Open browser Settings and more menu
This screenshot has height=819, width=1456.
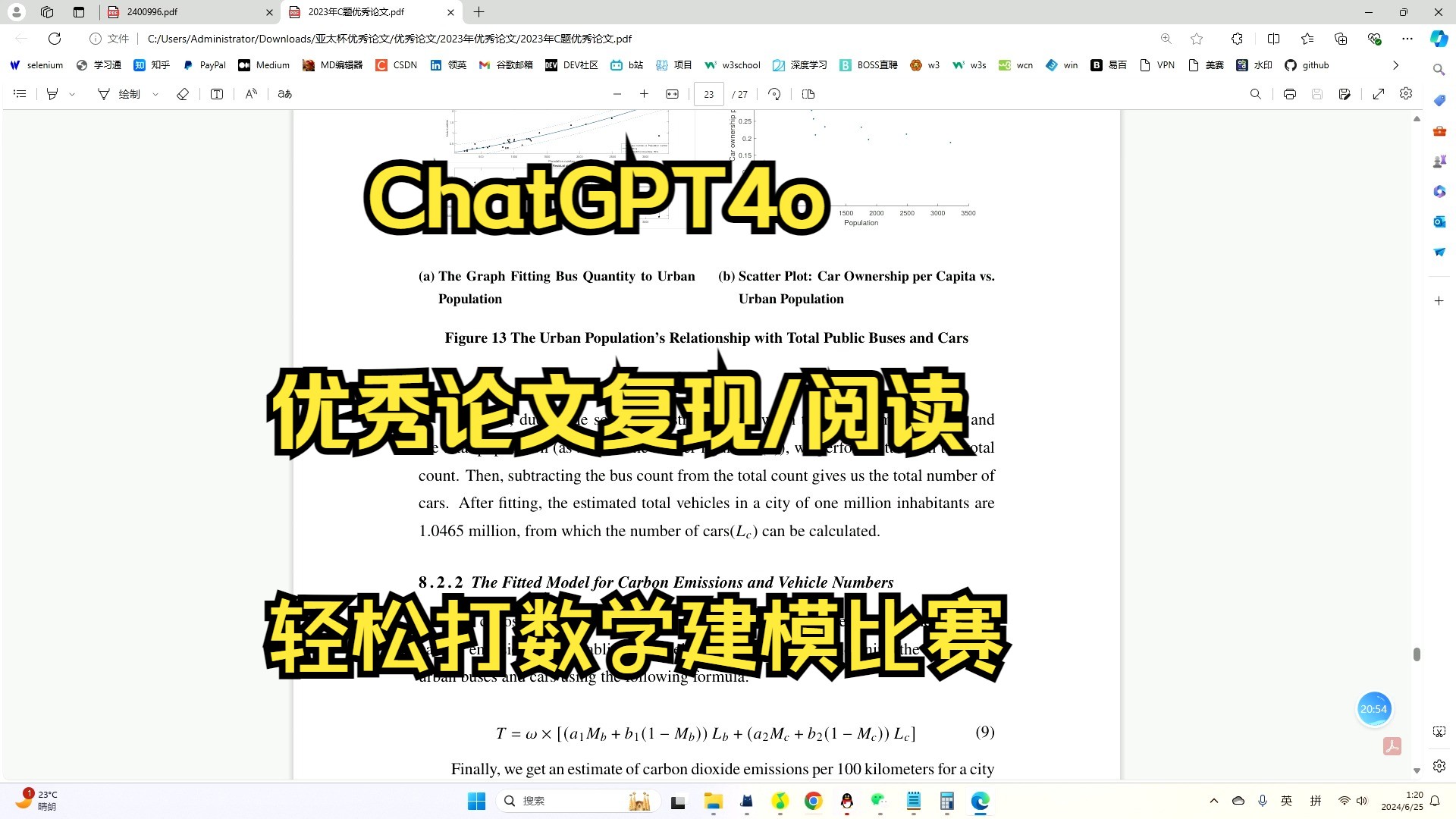pos(1407,39)
